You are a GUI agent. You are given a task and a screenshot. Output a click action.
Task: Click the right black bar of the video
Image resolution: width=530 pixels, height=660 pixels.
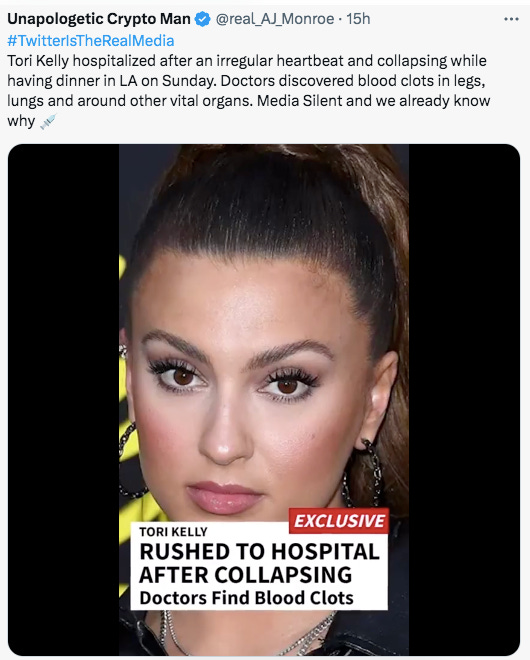click(x=464, y=400)
